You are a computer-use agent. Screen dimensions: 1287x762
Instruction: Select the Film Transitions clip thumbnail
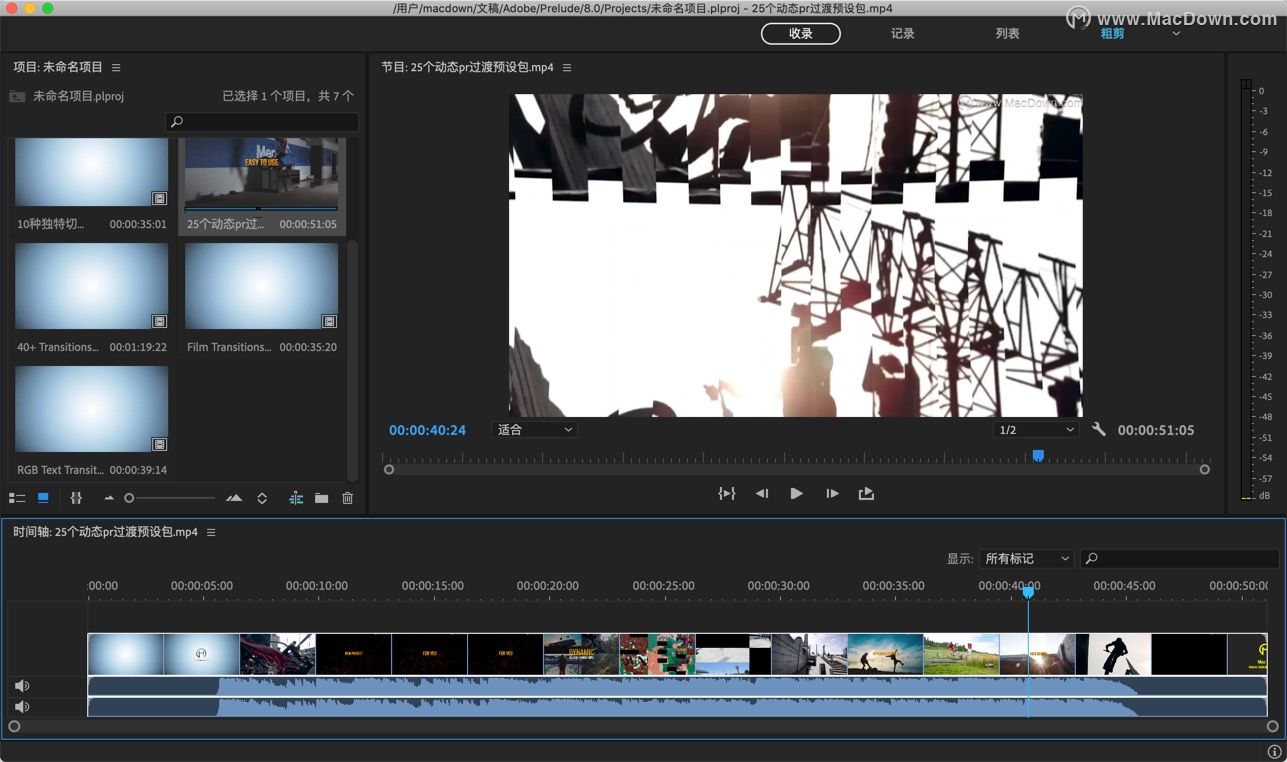(x=261, y=286)
